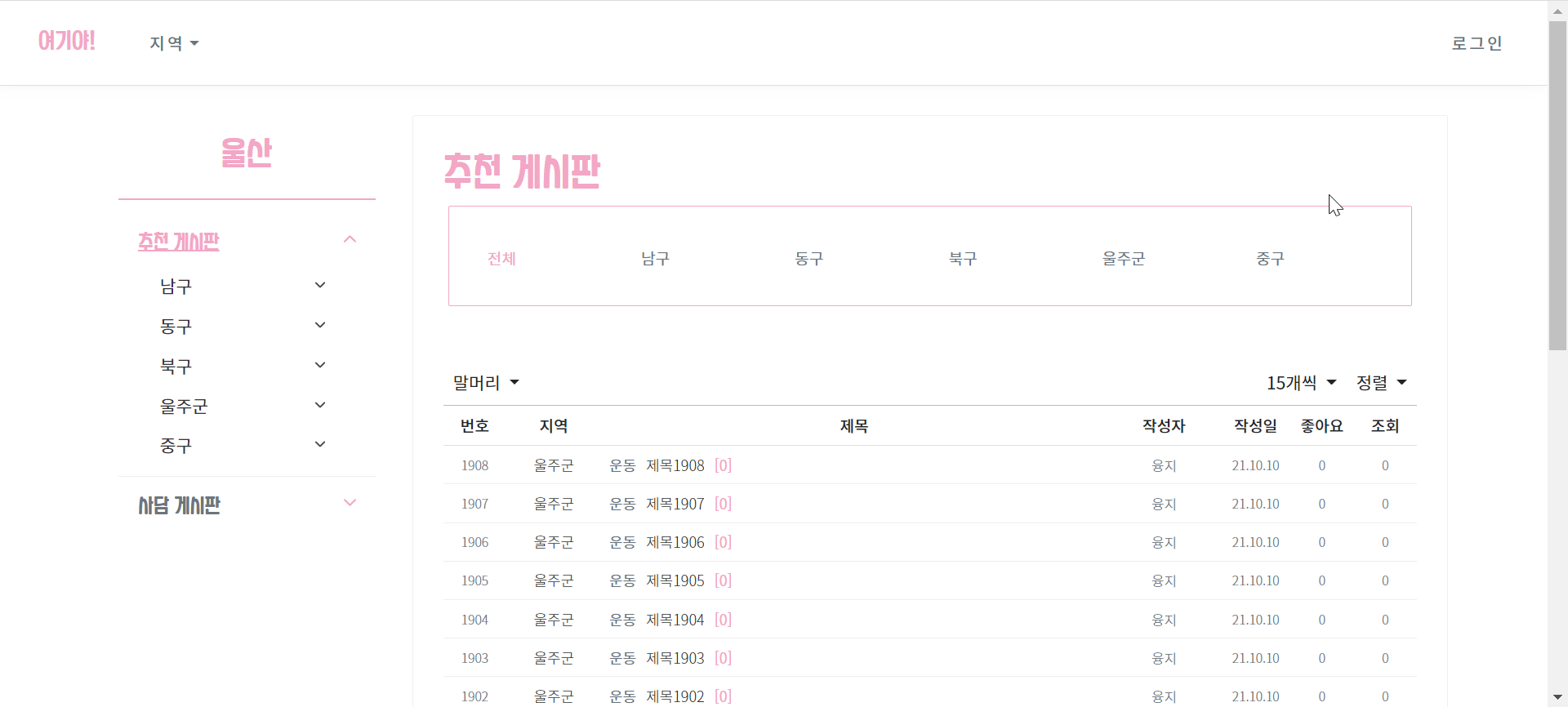Select 북구 in the sidebar list
Image resolution: width=1568 pixels, height=707 pixels.
pyautogui.click(x=176, y=367)
